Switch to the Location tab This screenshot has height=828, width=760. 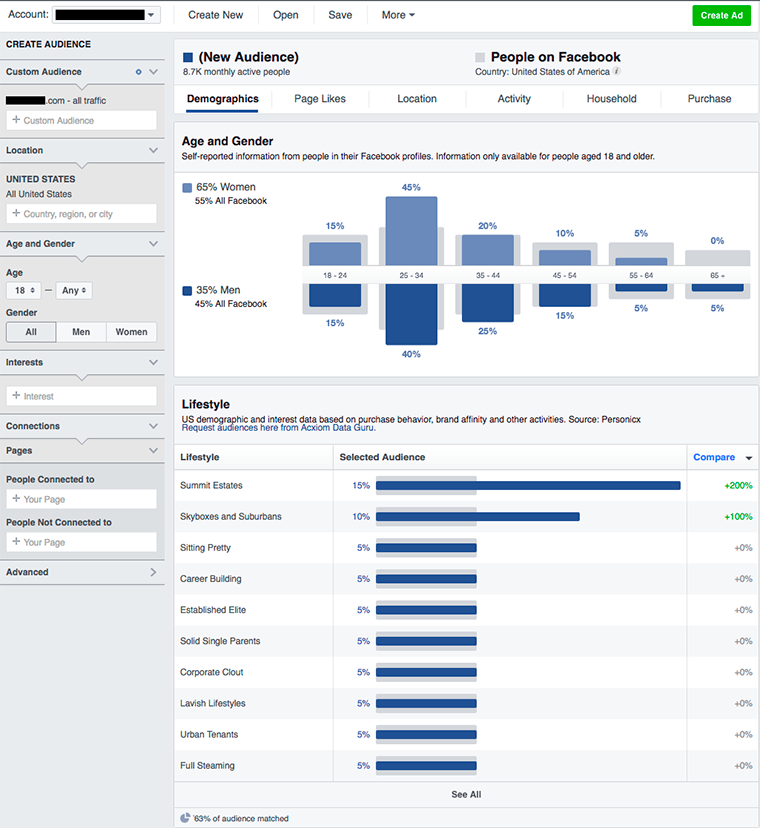417,99
